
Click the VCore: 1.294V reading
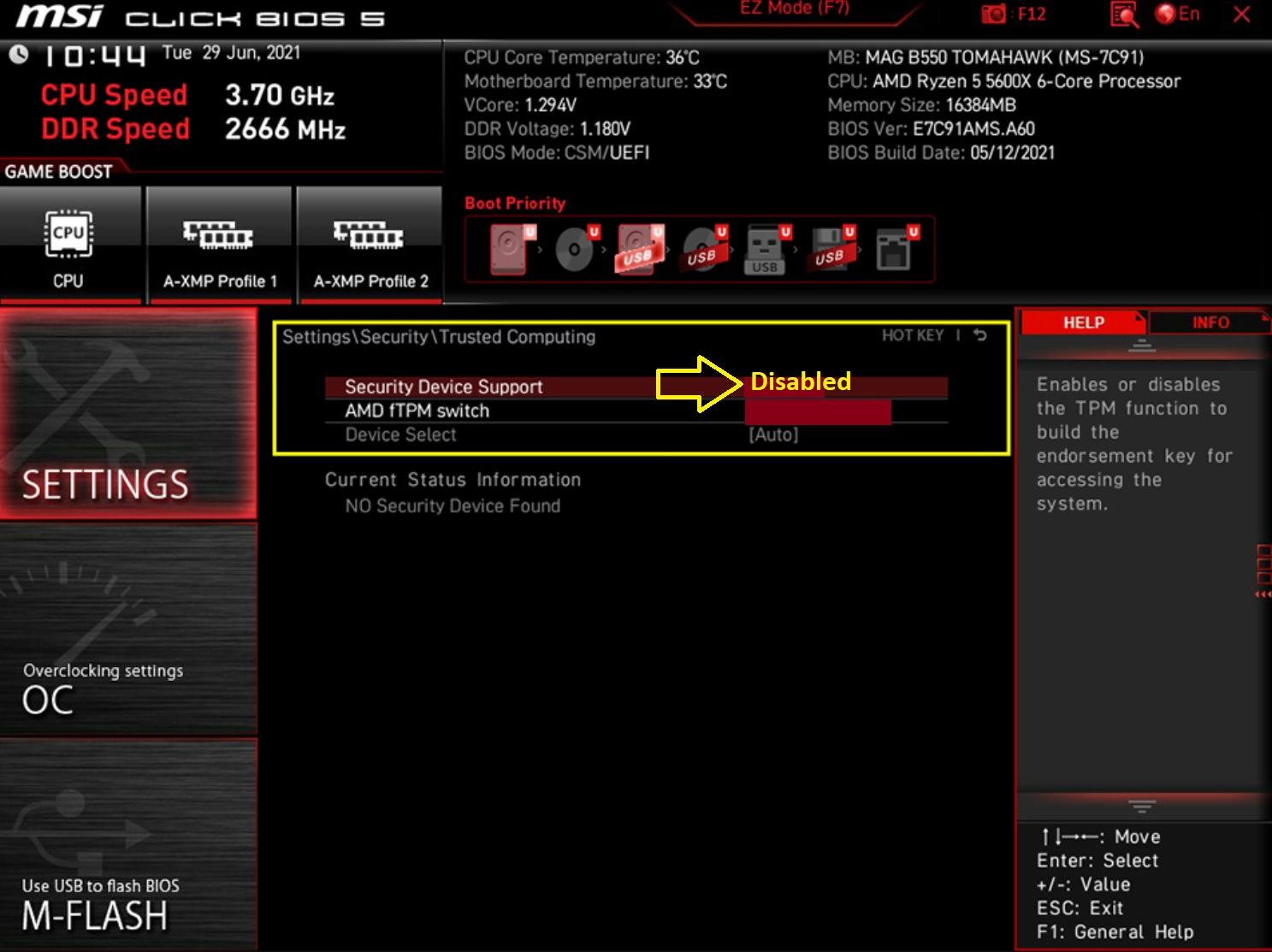click(x=520, y=105)
